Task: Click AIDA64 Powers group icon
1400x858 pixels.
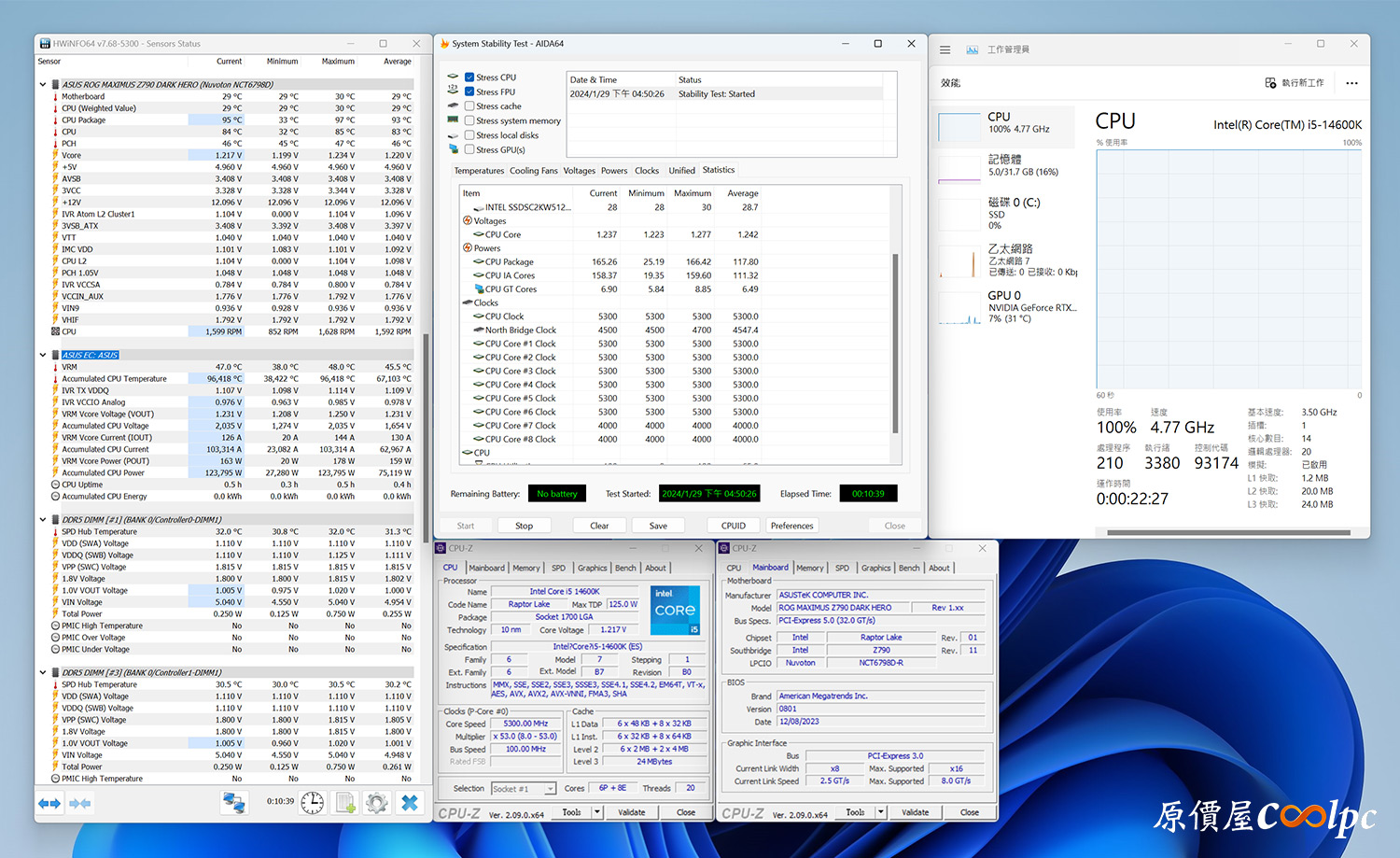Action: coord(468,248)
